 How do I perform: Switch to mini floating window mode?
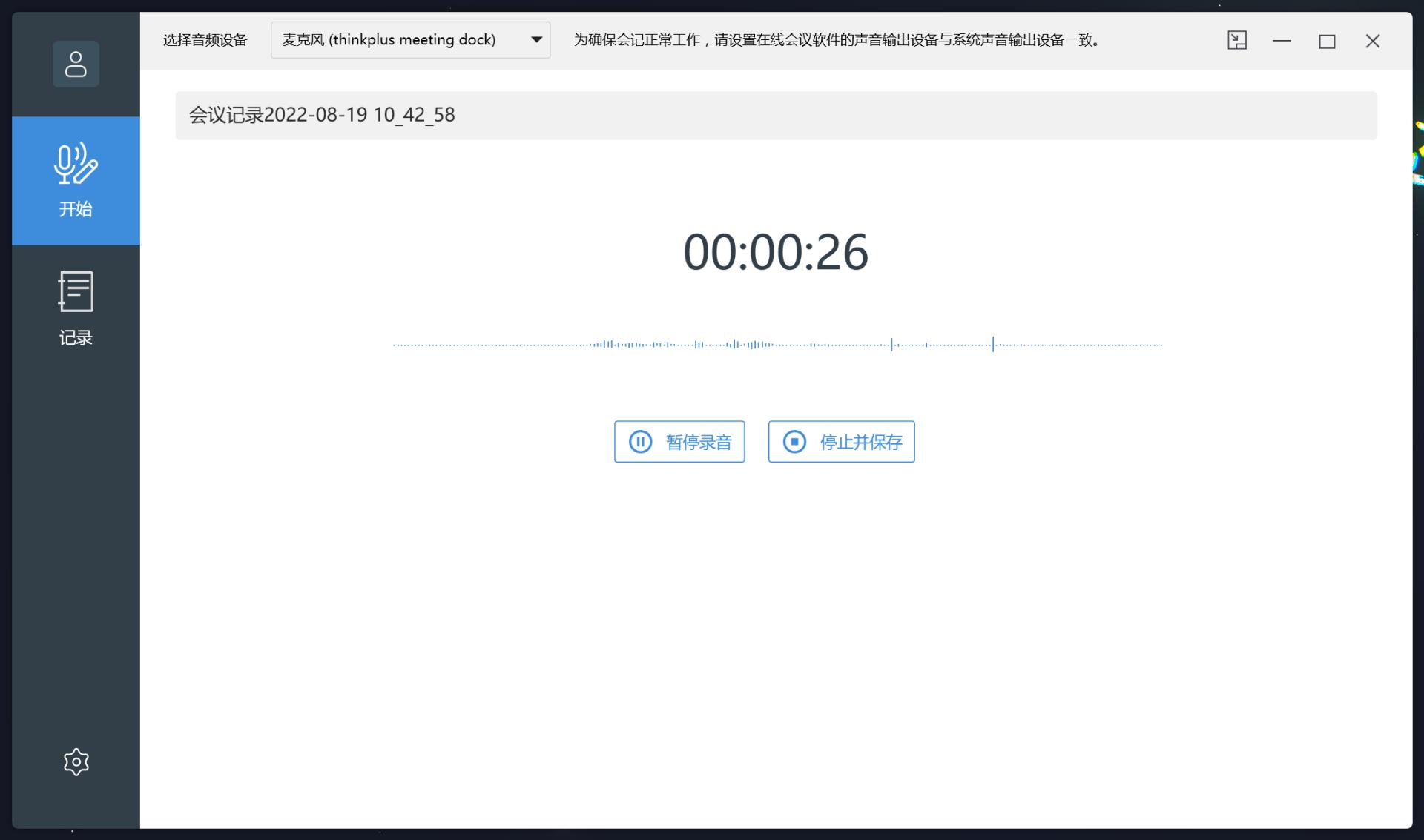pyautogui.click(x=1237, y=41)
